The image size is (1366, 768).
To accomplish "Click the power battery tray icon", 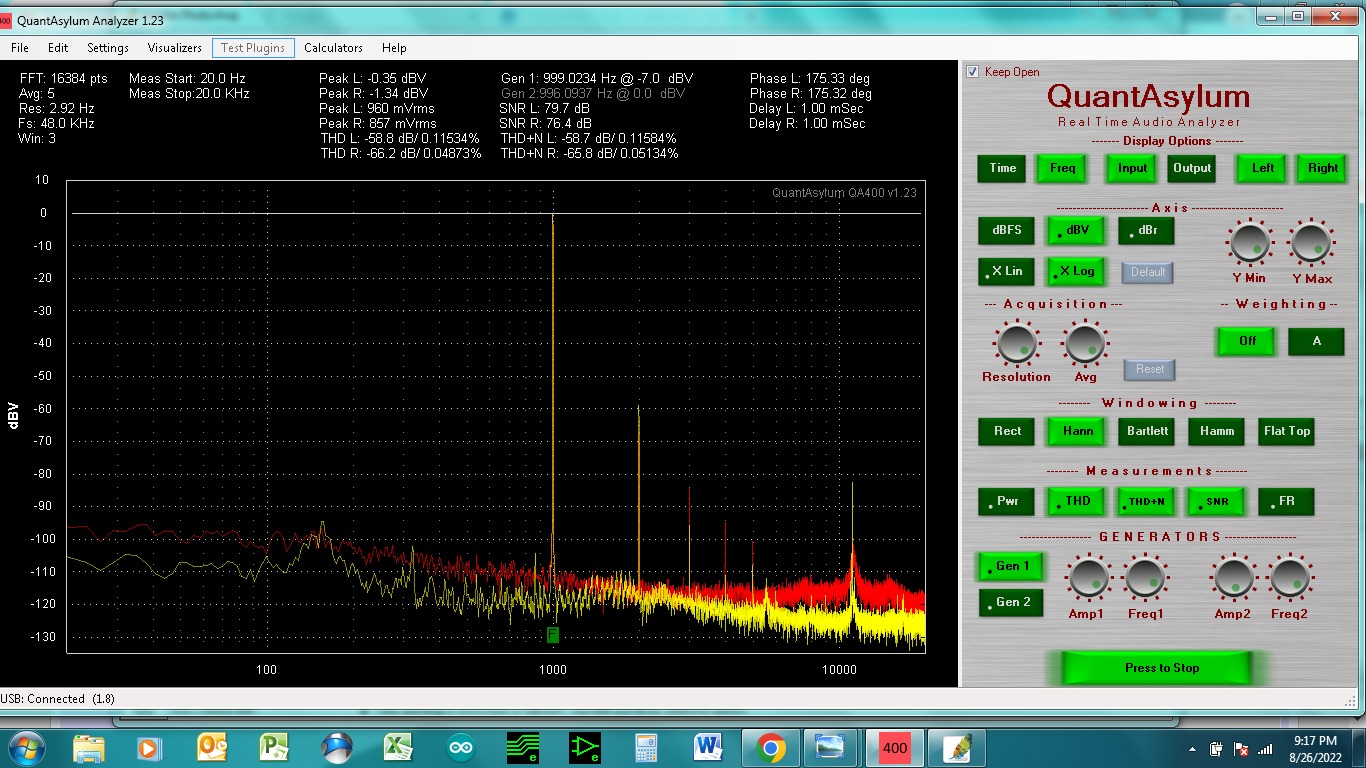I will pyautogui.click(x=1217, y=748).
